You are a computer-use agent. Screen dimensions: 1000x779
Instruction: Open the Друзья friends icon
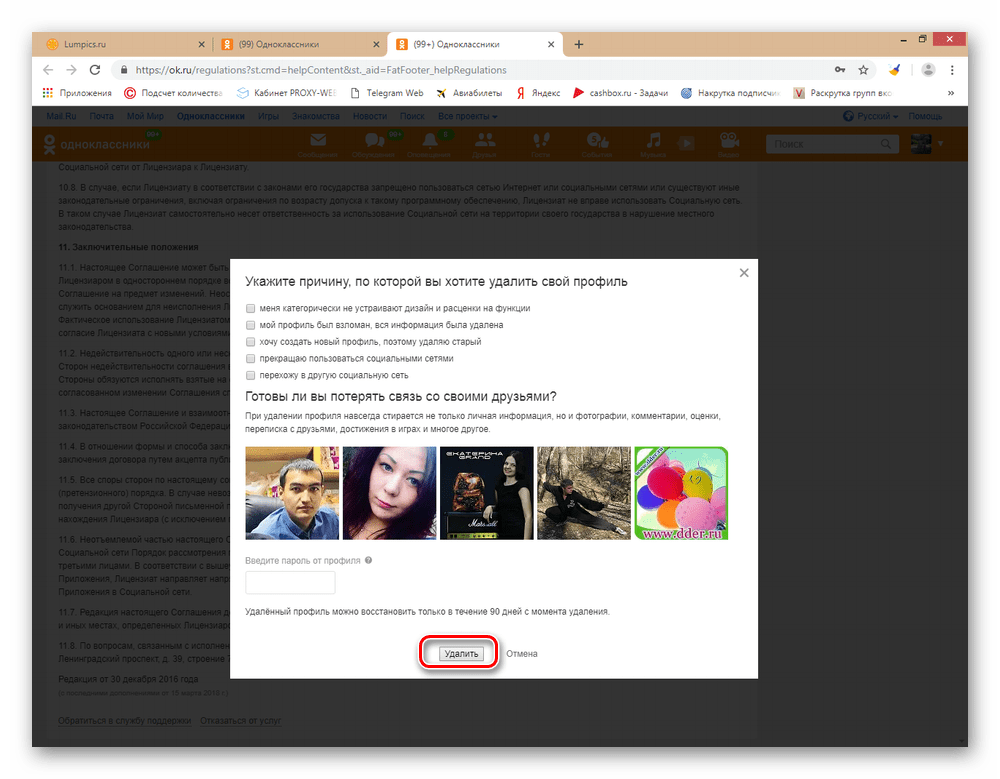click(485, 142)
